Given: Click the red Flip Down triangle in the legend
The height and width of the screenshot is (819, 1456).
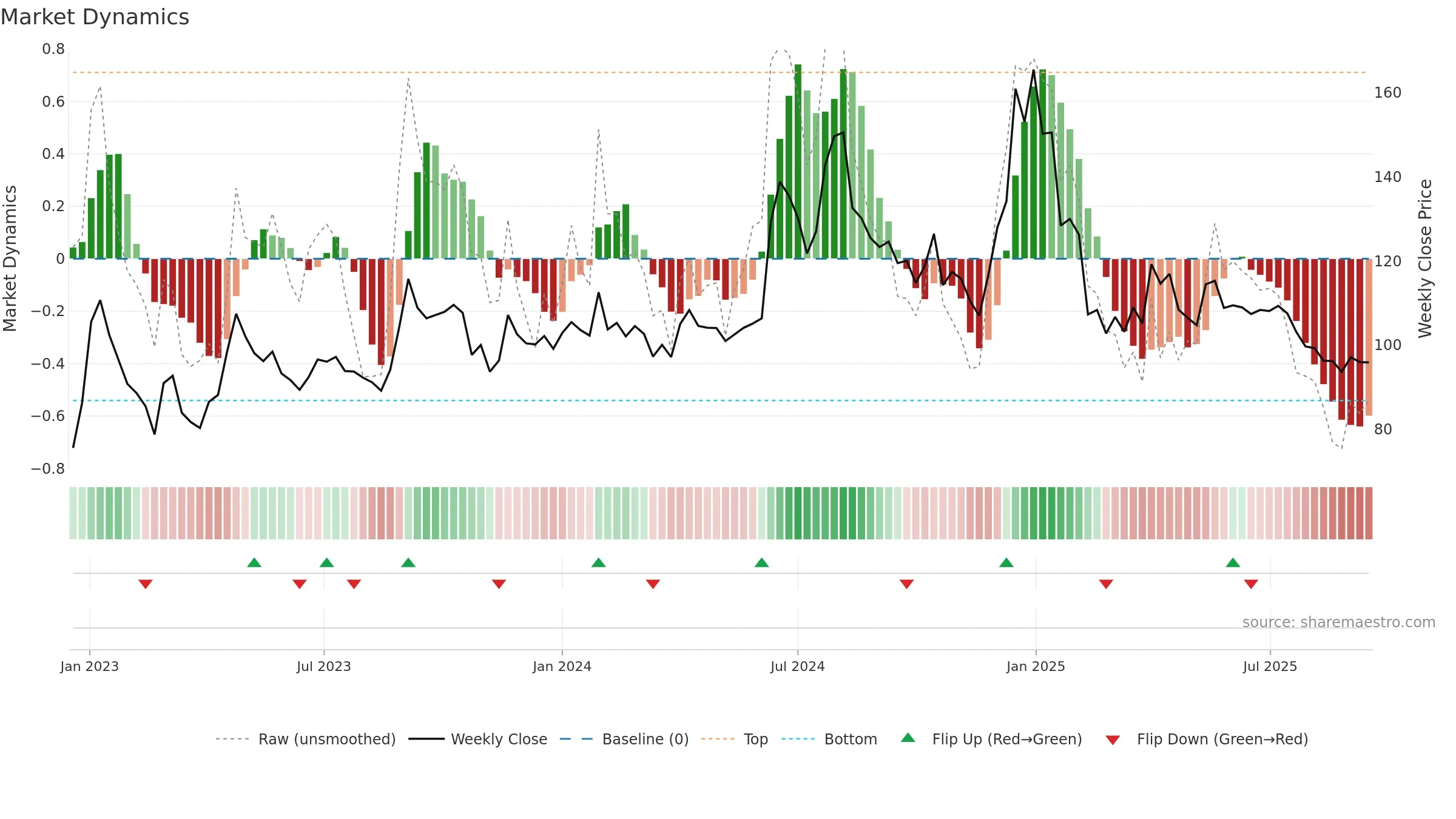Looking at the screenshot, I should 1113,740.
